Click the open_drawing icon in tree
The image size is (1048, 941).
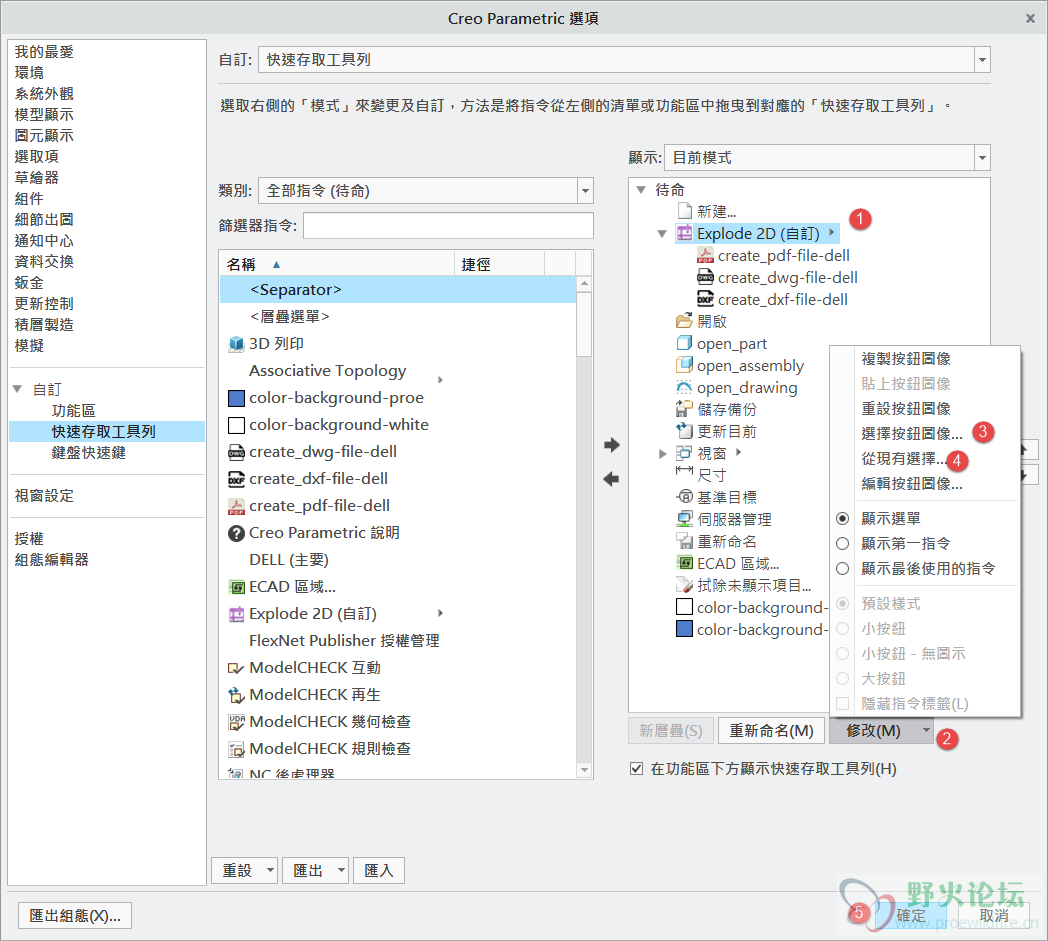tap(684, 388)
